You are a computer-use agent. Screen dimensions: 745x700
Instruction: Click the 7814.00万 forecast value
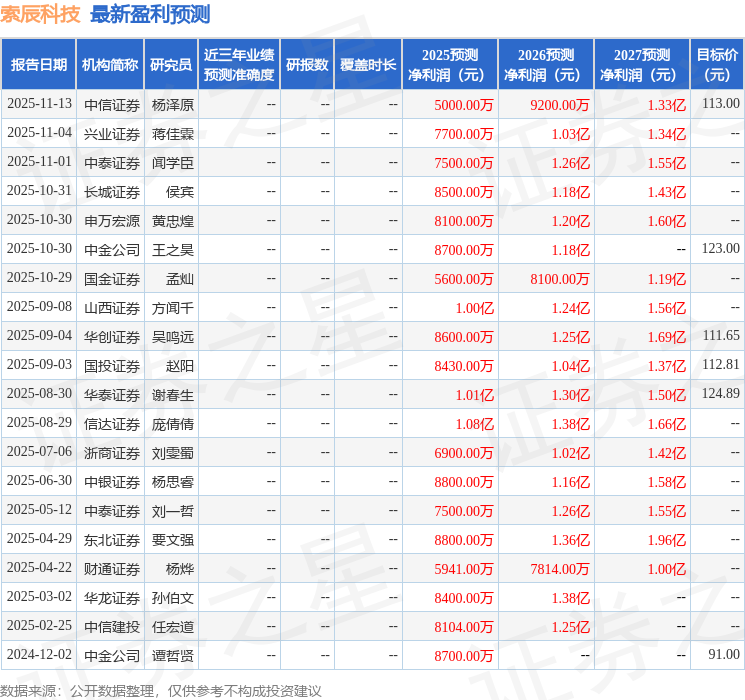click(560, 569)
